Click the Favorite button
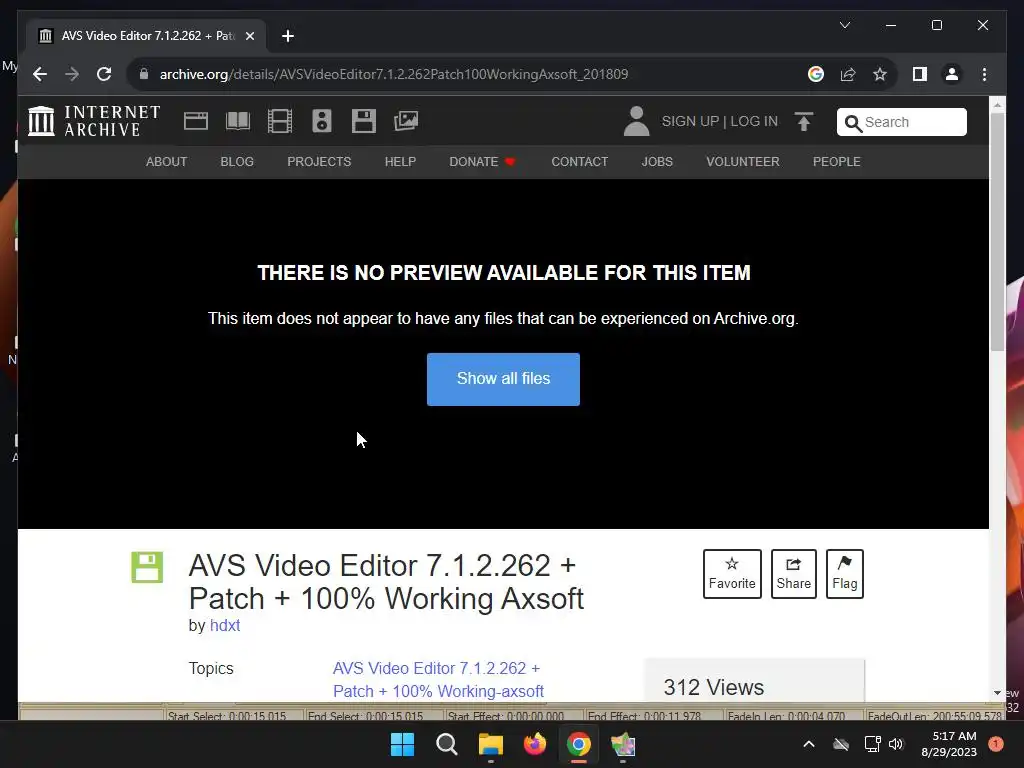 [x=732, y=574]
